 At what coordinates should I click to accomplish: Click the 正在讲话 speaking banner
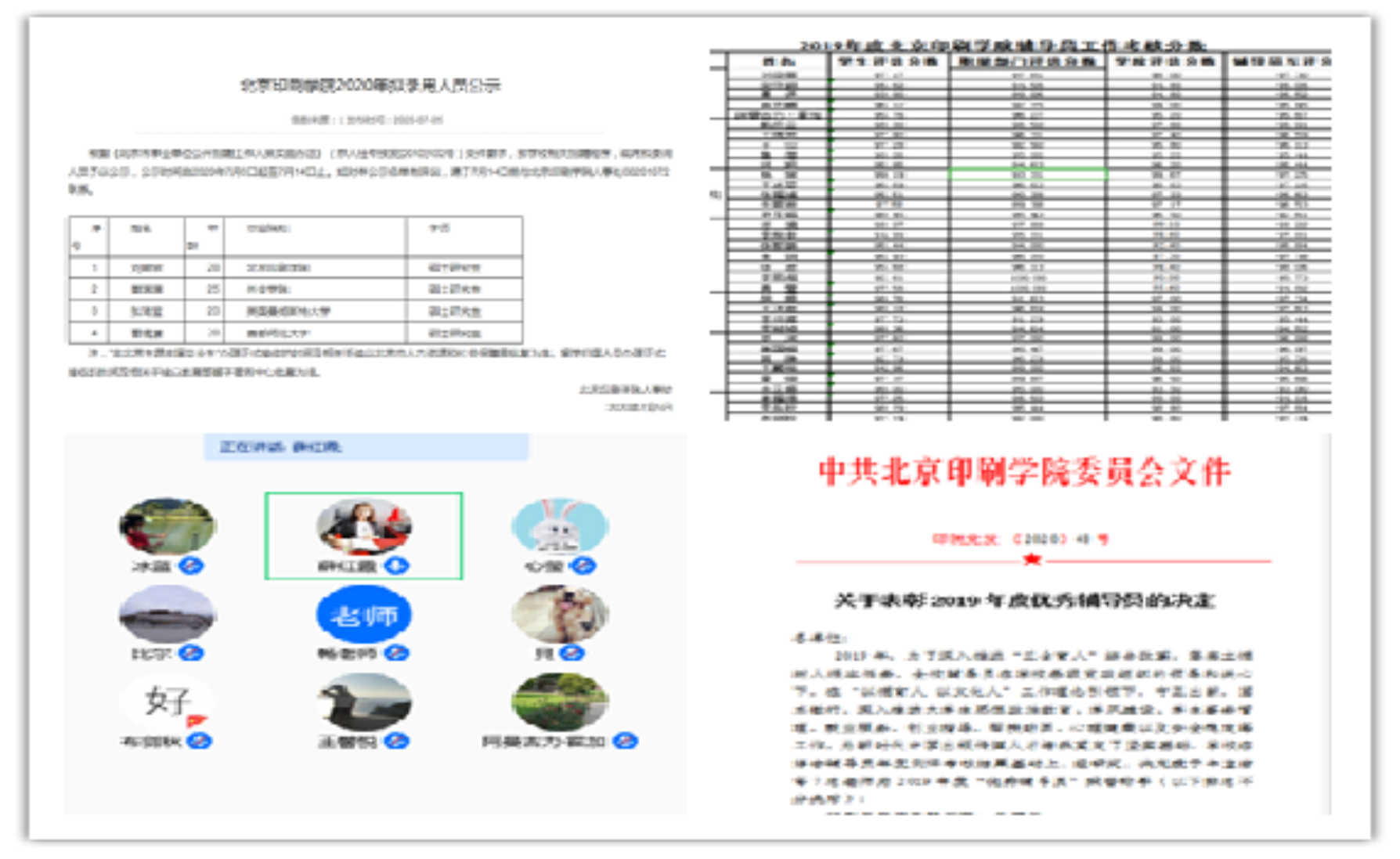click(x=366, y=447)
